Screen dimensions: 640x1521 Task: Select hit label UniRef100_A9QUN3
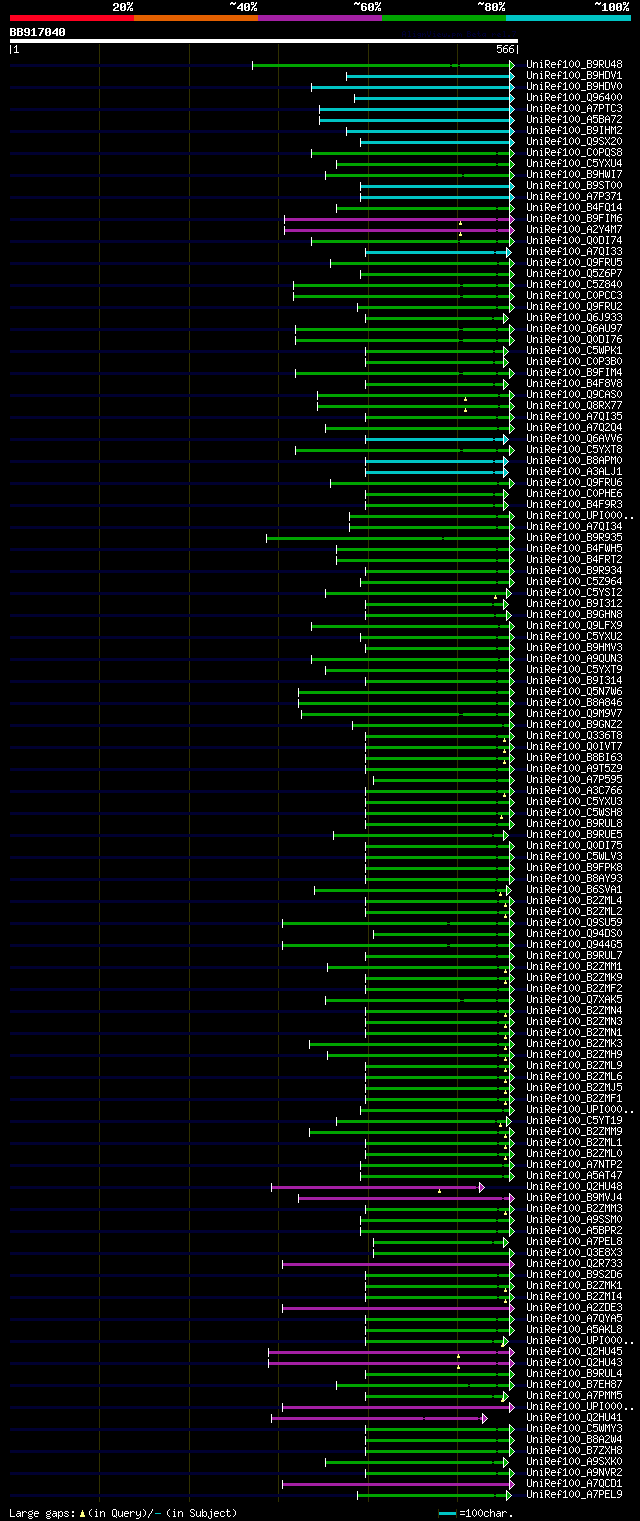pyautogui.click(x=574, y=658)
